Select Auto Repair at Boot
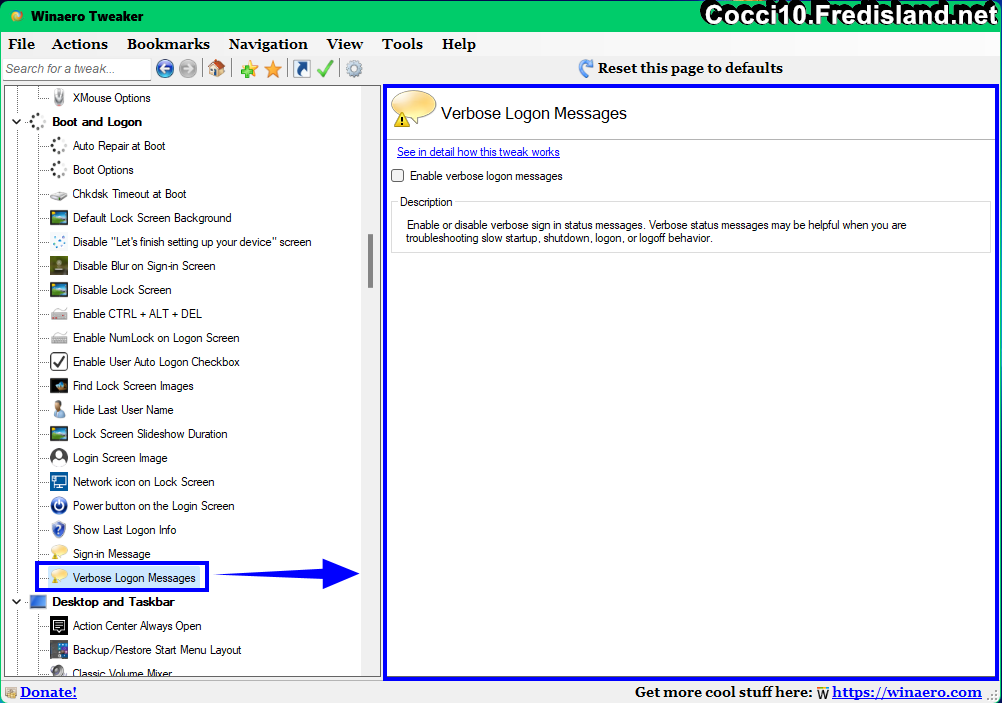 (119, 146)
